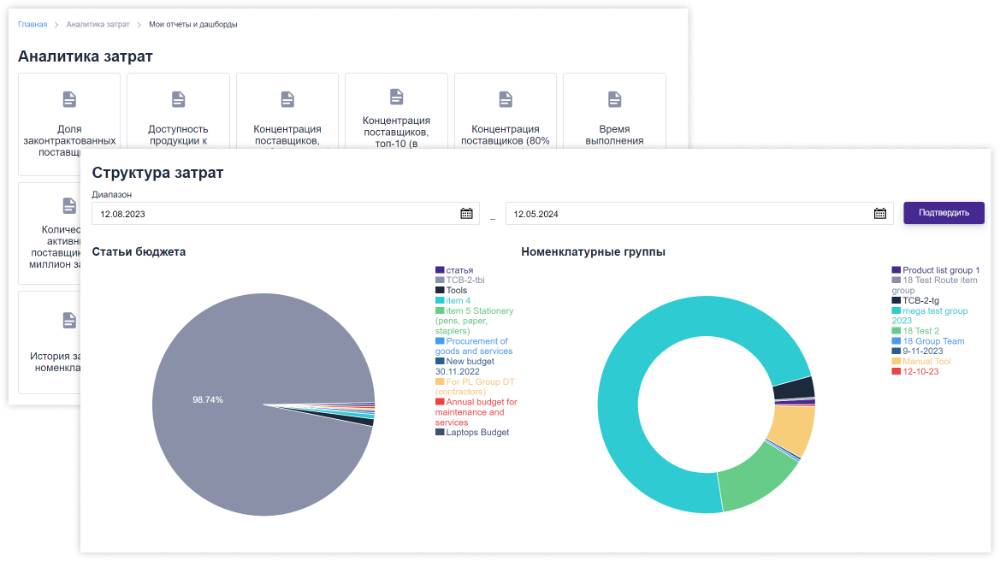
Task: Click document icon on 'Концентрация поставщиков, топ-10' card
Action: click(x=396, y=96)
